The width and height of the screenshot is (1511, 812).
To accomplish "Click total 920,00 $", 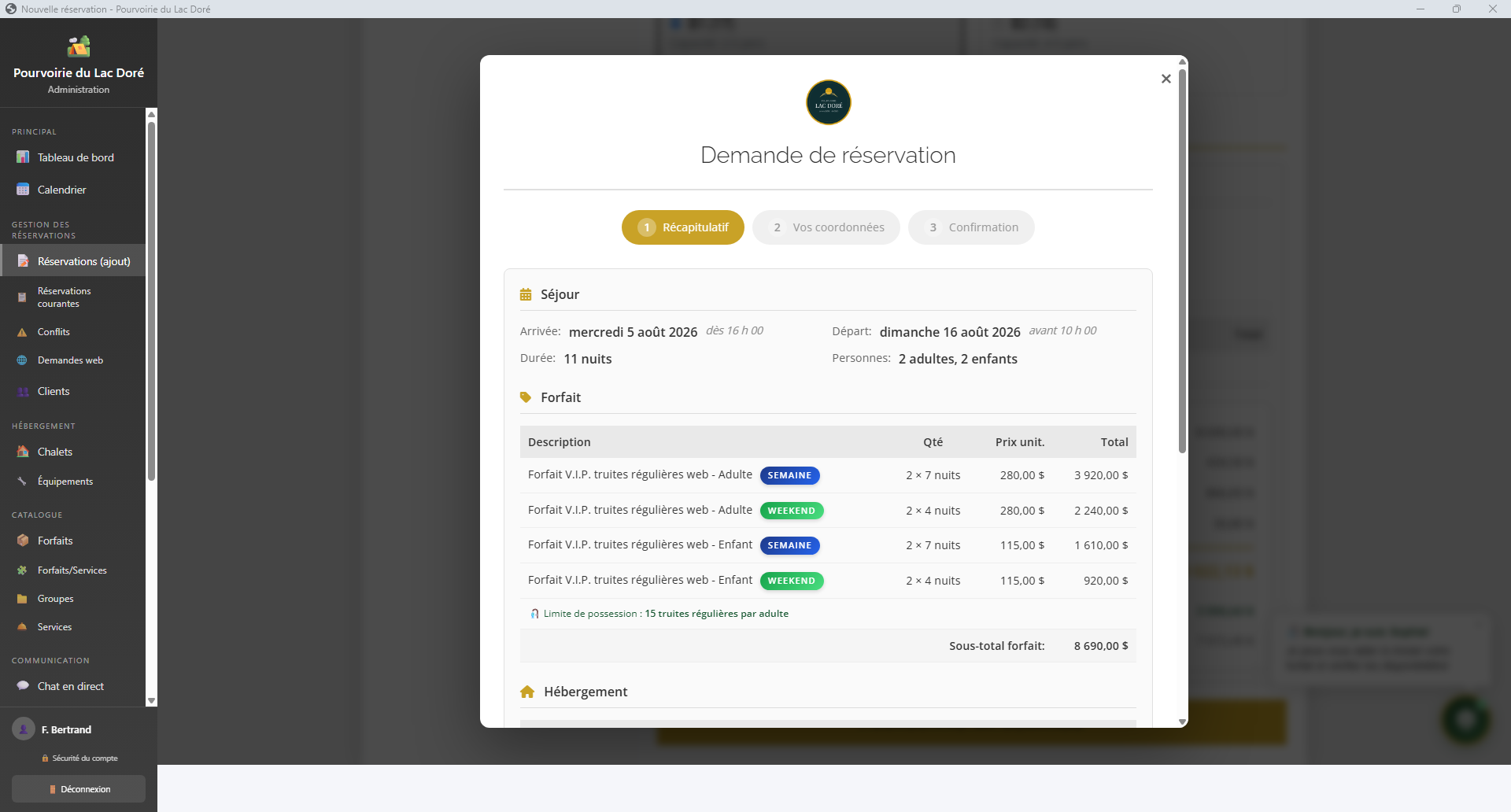I will (x=1106, y=581).
